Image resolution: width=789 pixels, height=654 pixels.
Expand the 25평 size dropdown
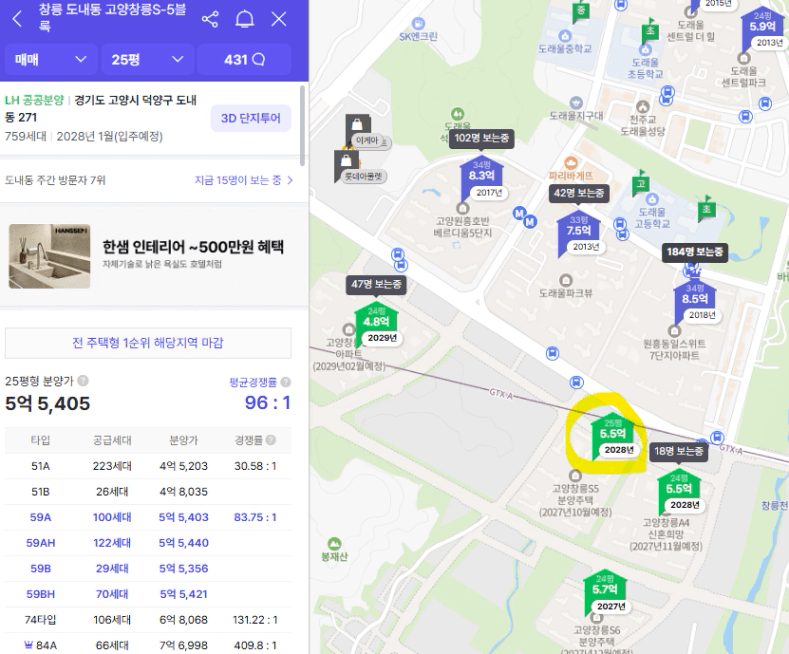coord(149,60)
